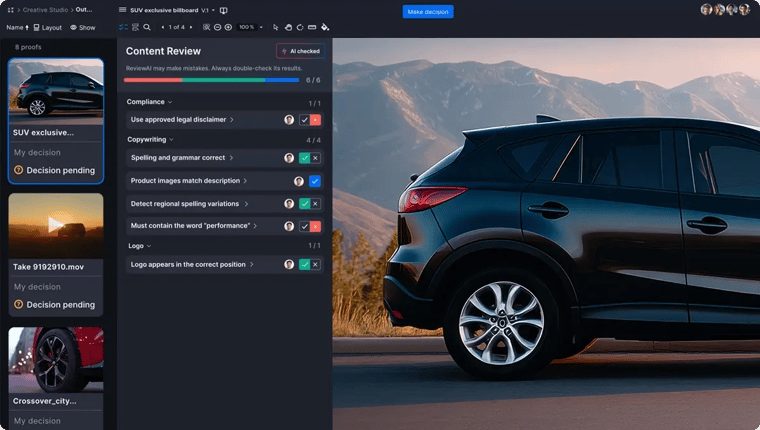760x430 pixels.
Task: Click the first reviewer avatar at top right
Action: pos(707,10)
